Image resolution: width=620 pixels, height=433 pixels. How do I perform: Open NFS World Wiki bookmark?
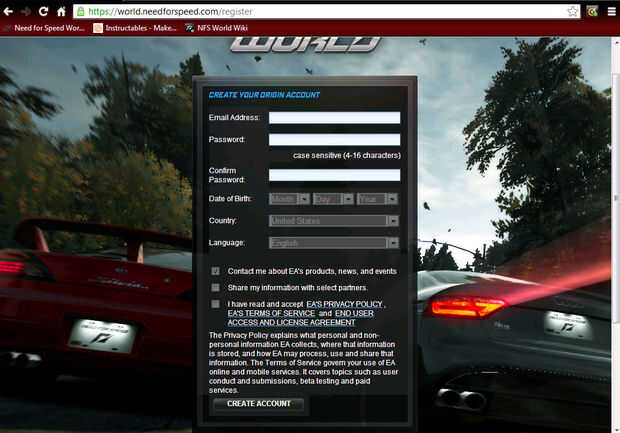(x=216, y=28)
